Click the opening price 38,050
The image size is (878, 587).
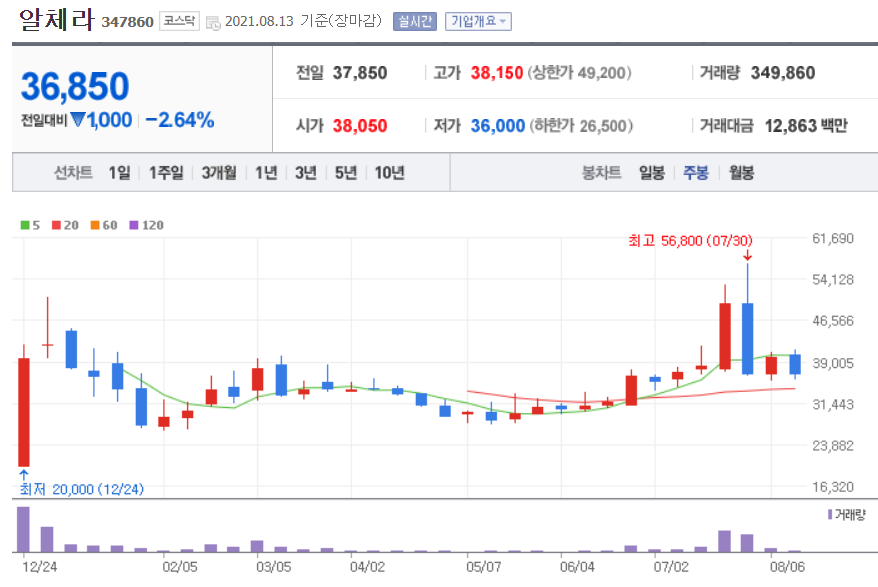click(359, 125)
